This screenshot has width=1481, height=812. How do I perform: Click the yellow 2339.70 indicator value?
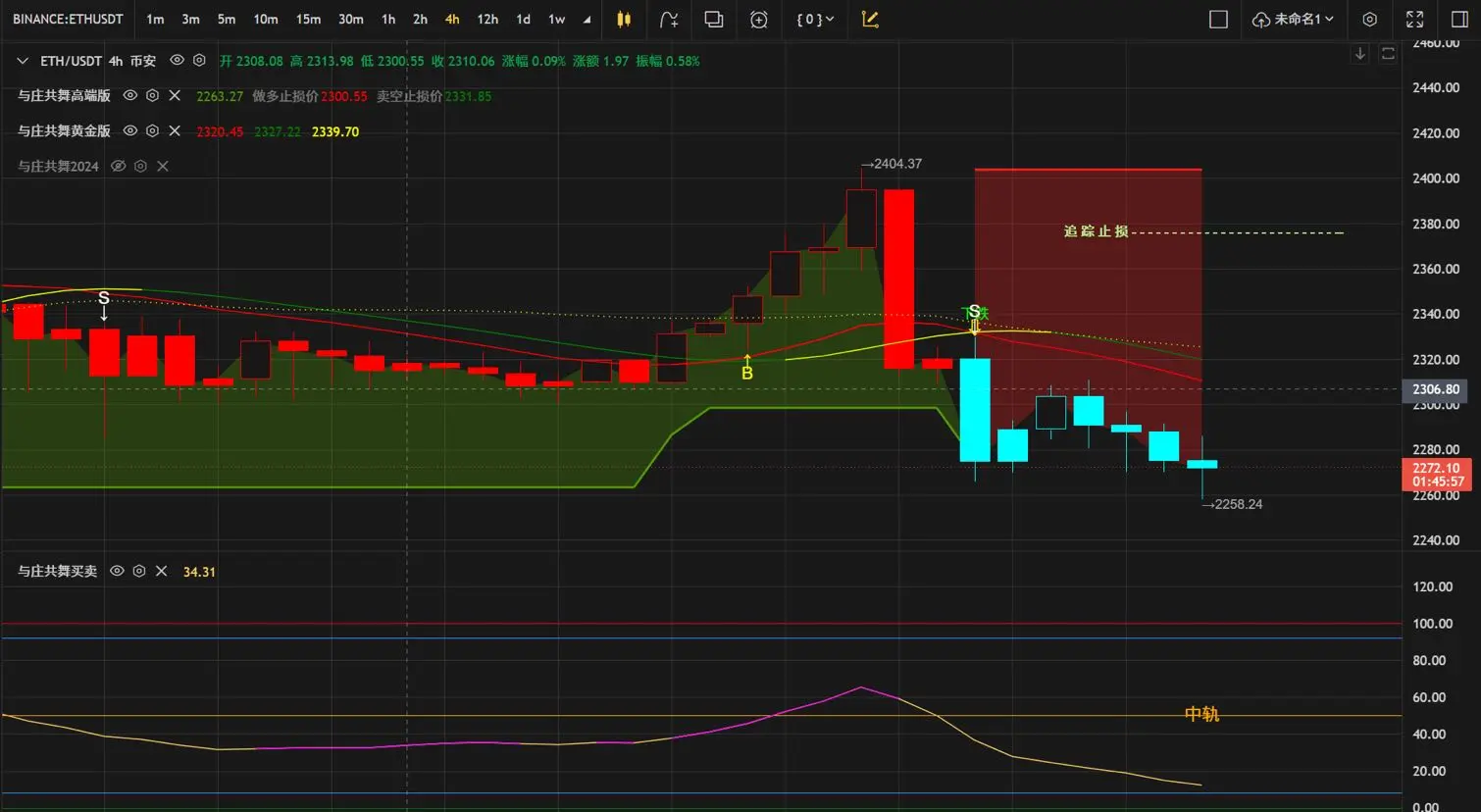tap(335, 131)
